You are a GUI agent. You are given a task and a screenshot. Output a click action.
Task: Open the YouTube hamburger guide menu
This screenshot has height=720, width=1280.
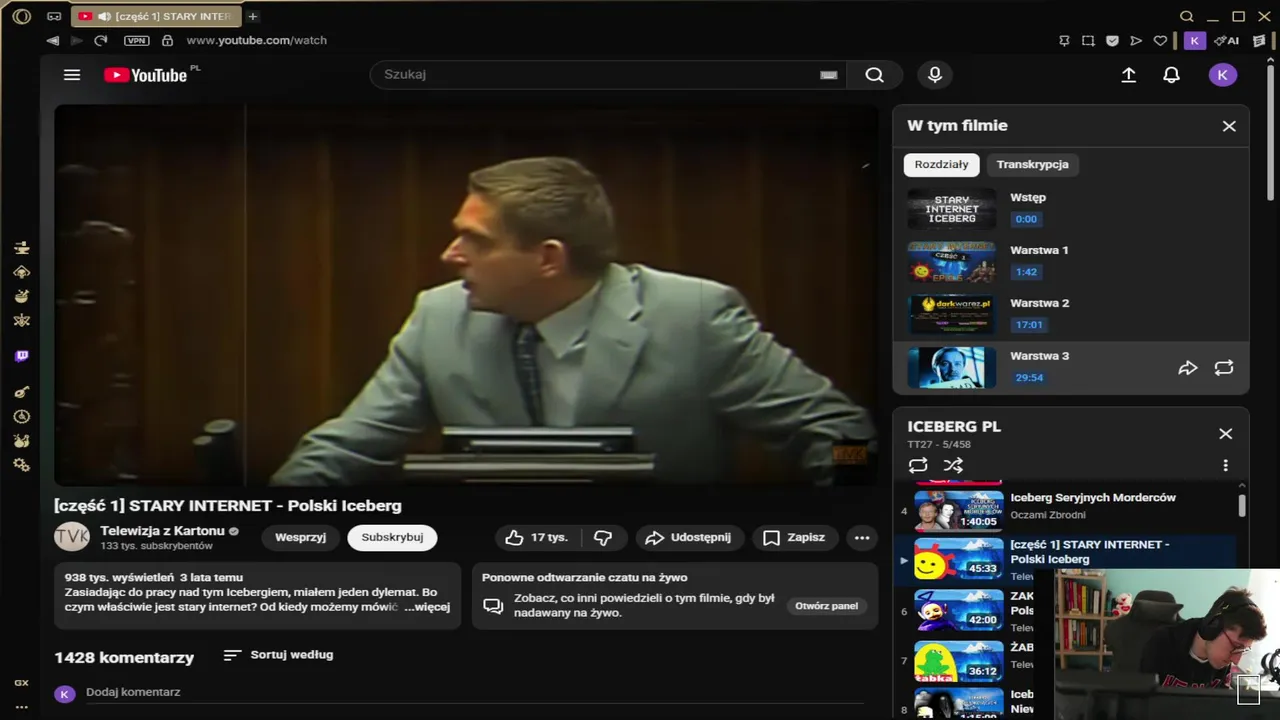tap(72, 75)
